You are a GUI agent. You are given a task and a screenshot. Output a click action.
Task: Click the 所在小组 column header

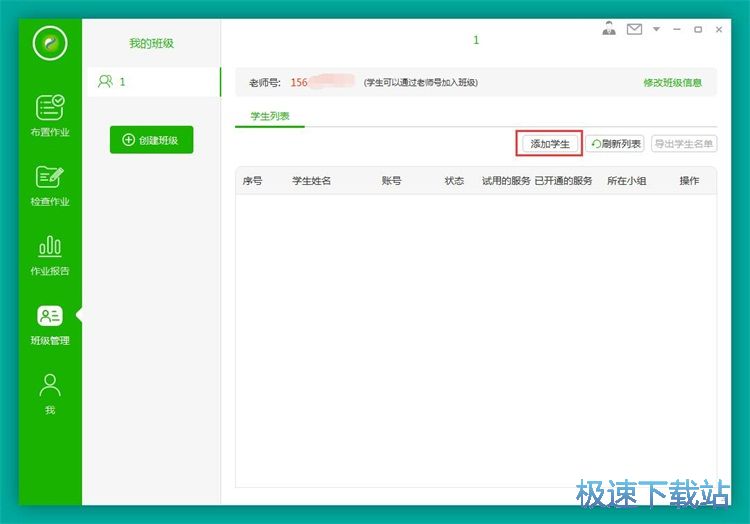click(627, 181)
